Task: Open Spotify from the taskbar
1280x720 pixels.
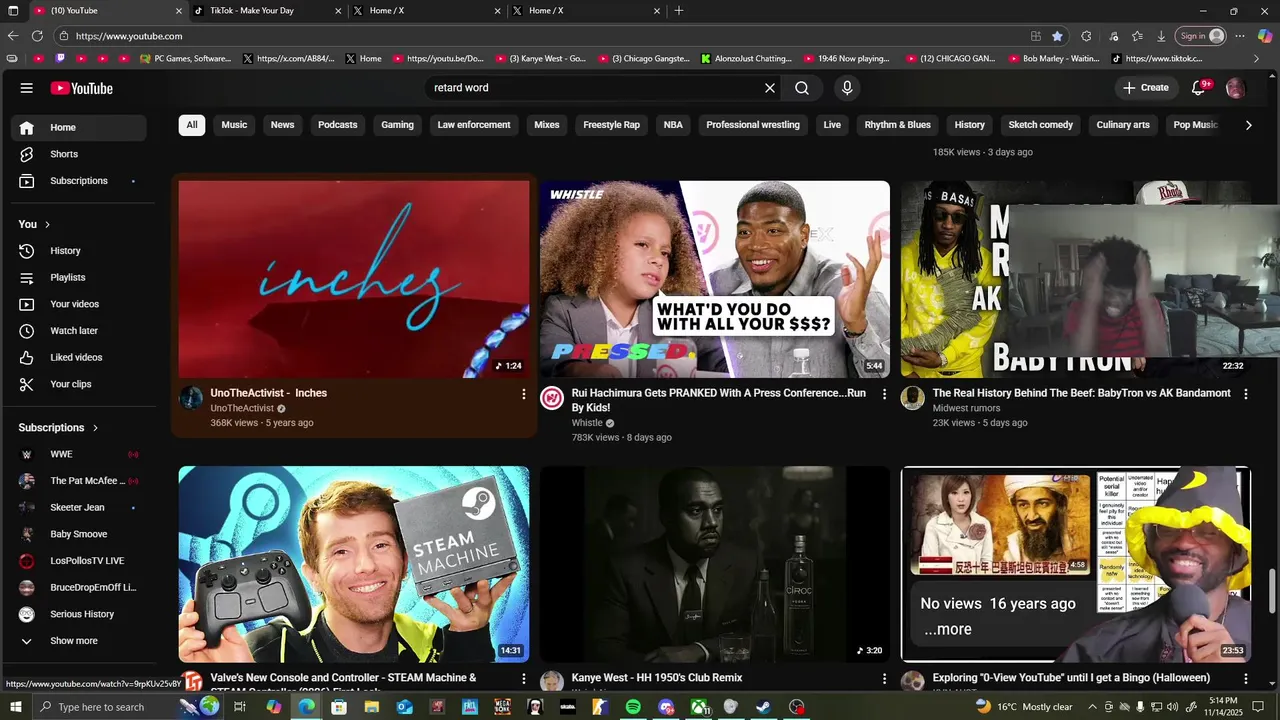Action: (633, 707)
